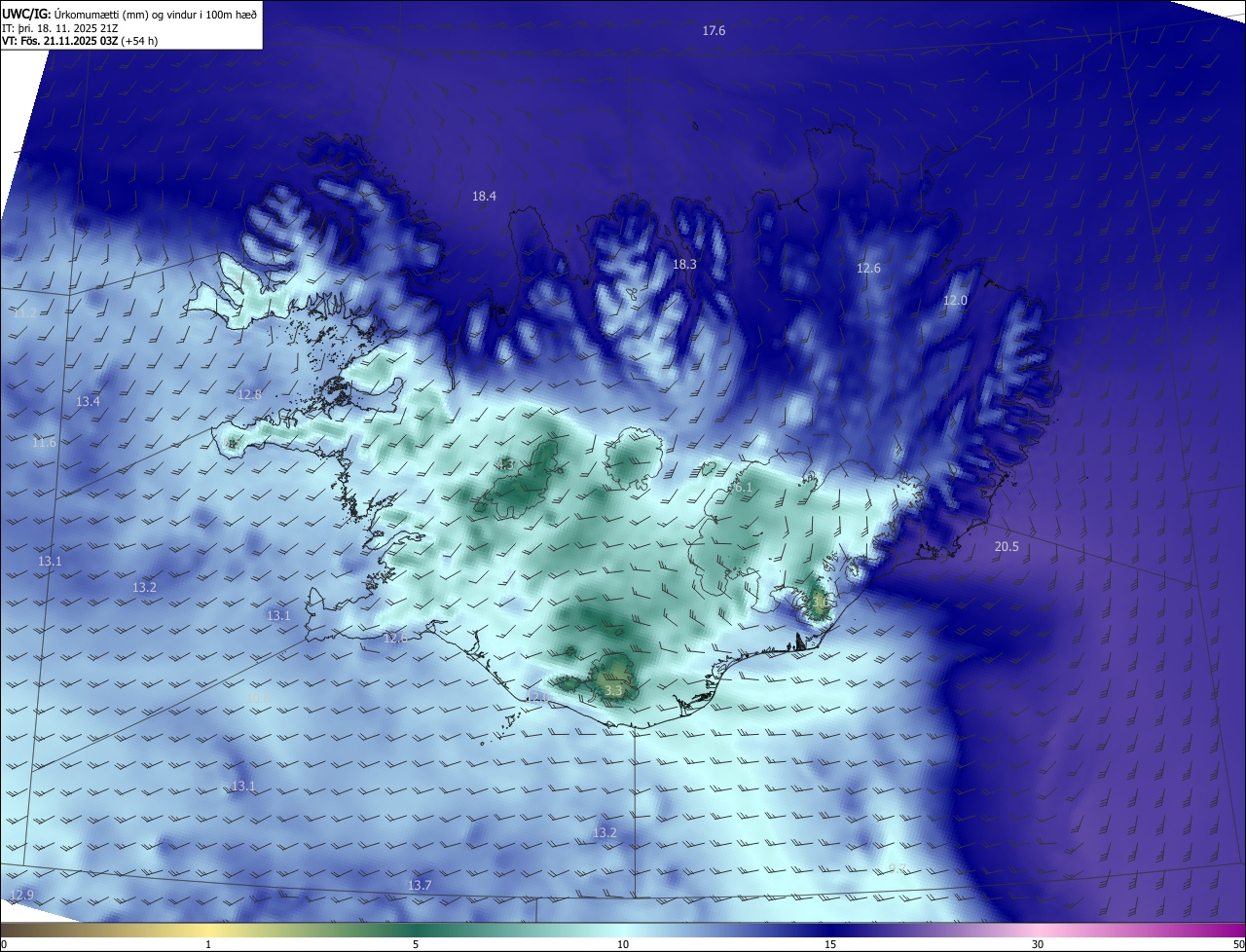The width and height of the screenshot is (1246, 952).
Task: Click the 12.8 value label
Action: 249,395
